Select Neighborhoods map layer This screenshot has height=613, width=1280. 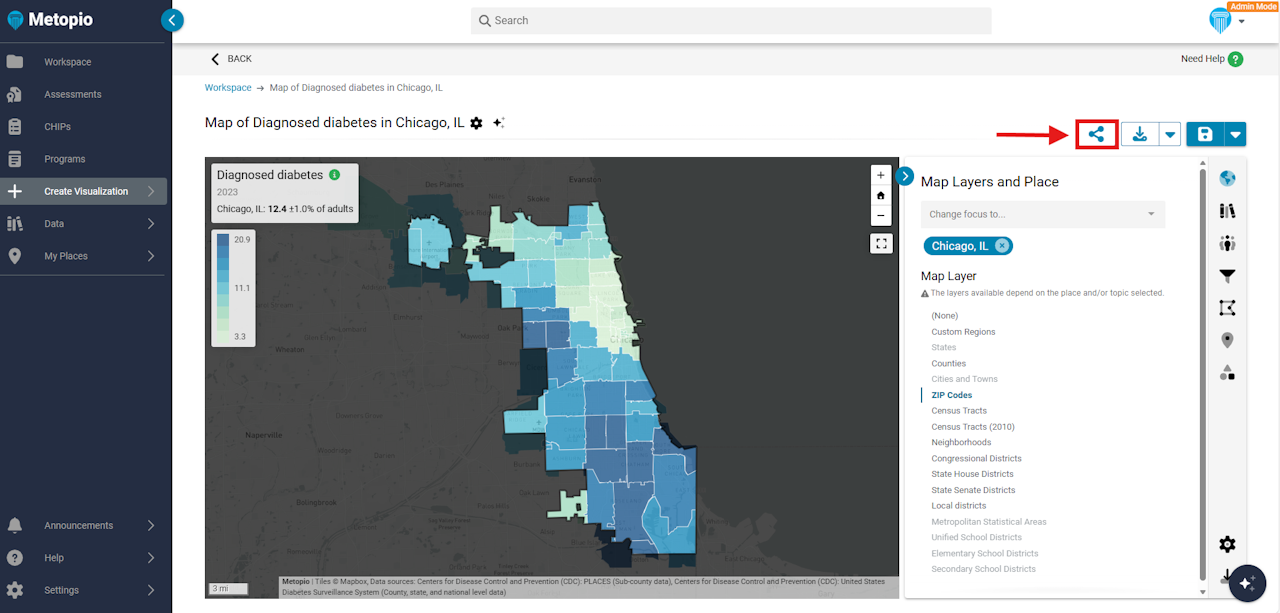point(961,442)
